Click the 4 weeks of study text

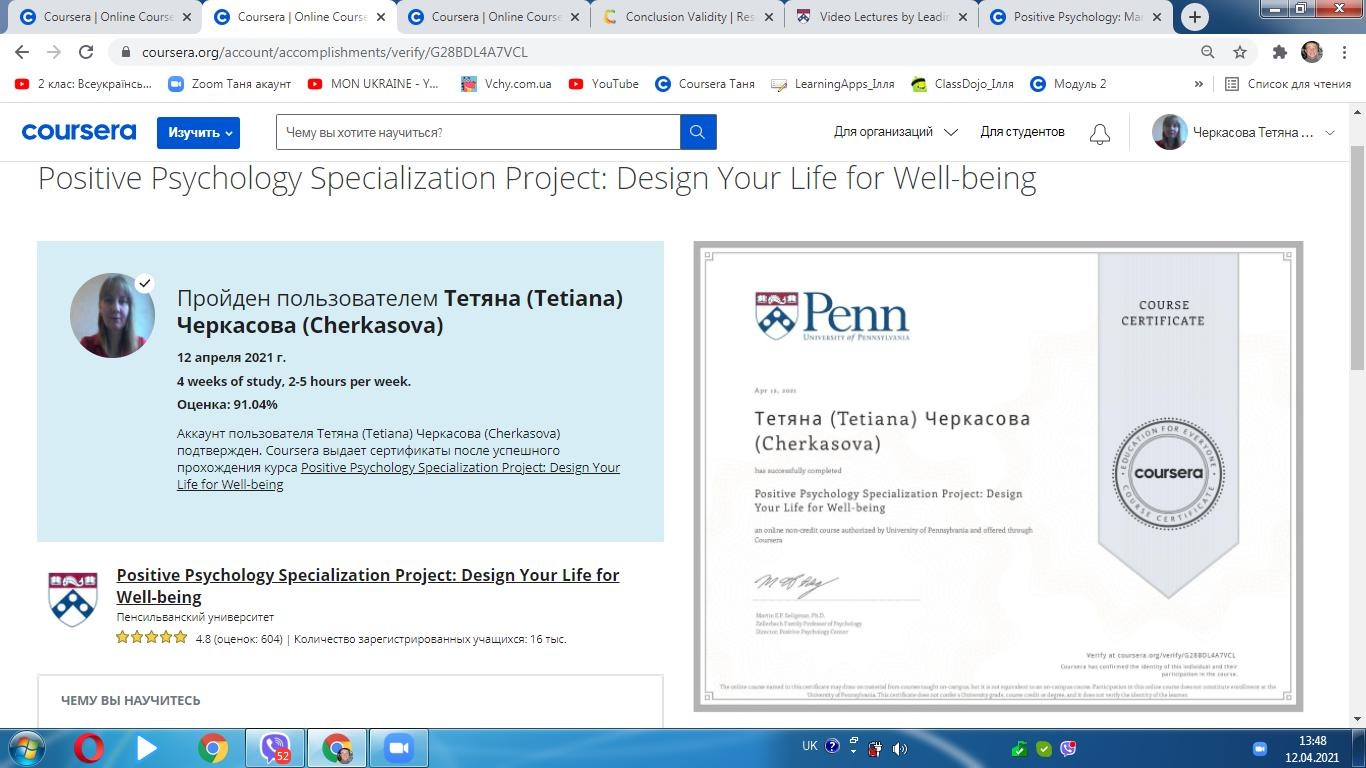click(294, 381)
